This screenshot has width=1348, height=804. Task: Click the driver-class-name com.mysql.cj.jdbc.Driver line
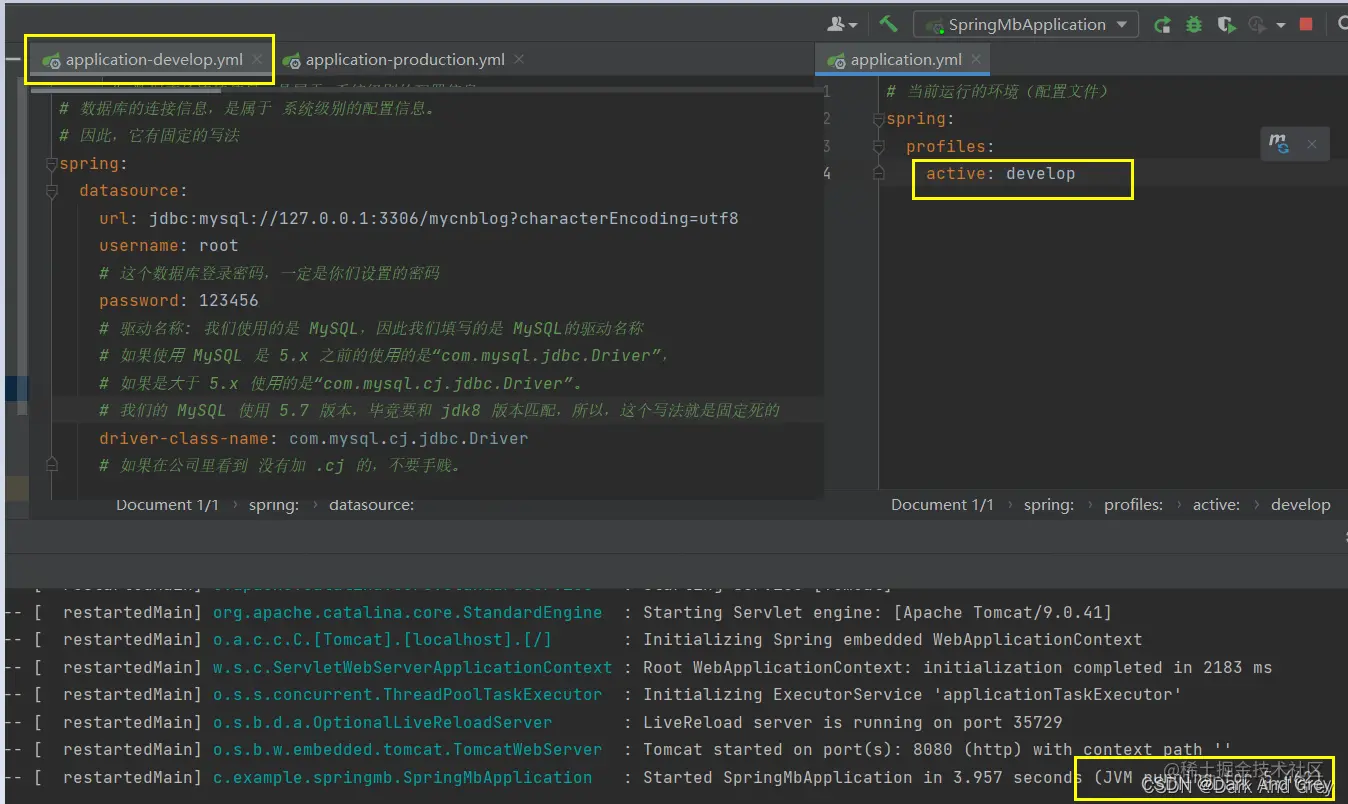[x=313, y=438]
